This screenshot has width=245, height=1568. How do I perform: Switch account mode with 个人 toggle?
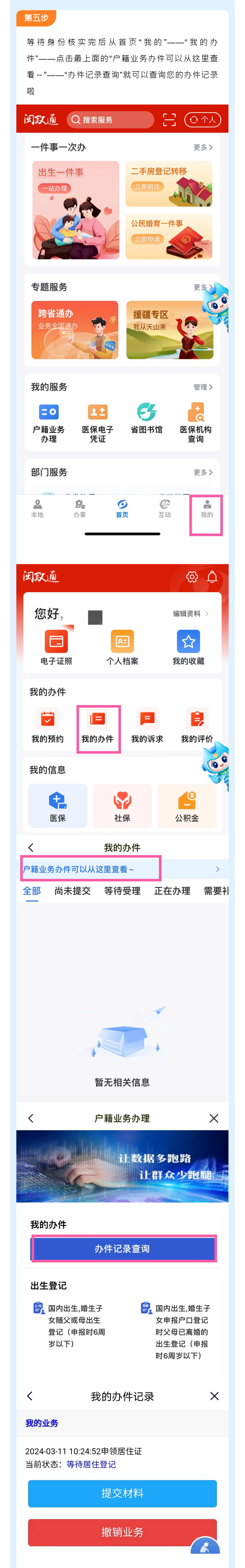[202, 120]
